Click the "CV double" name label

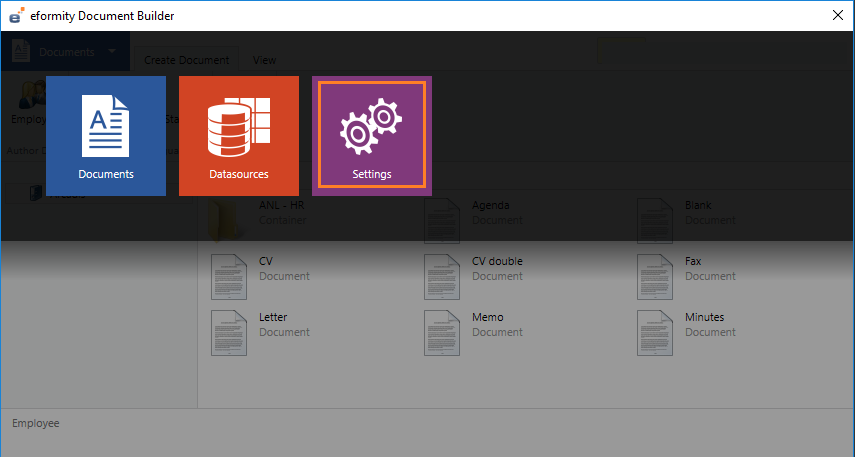click(497, 261)
